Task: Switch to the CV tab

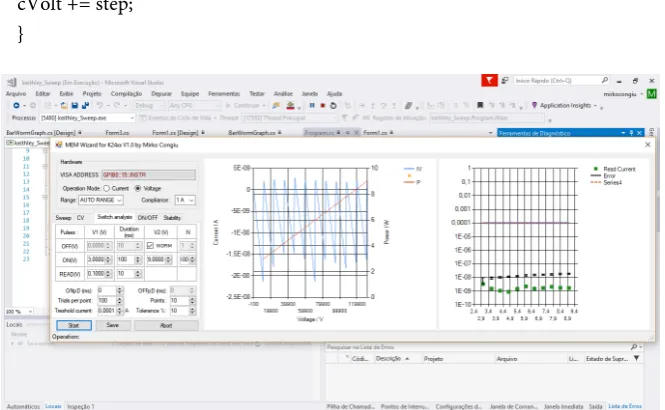Action: coord(81,218)
